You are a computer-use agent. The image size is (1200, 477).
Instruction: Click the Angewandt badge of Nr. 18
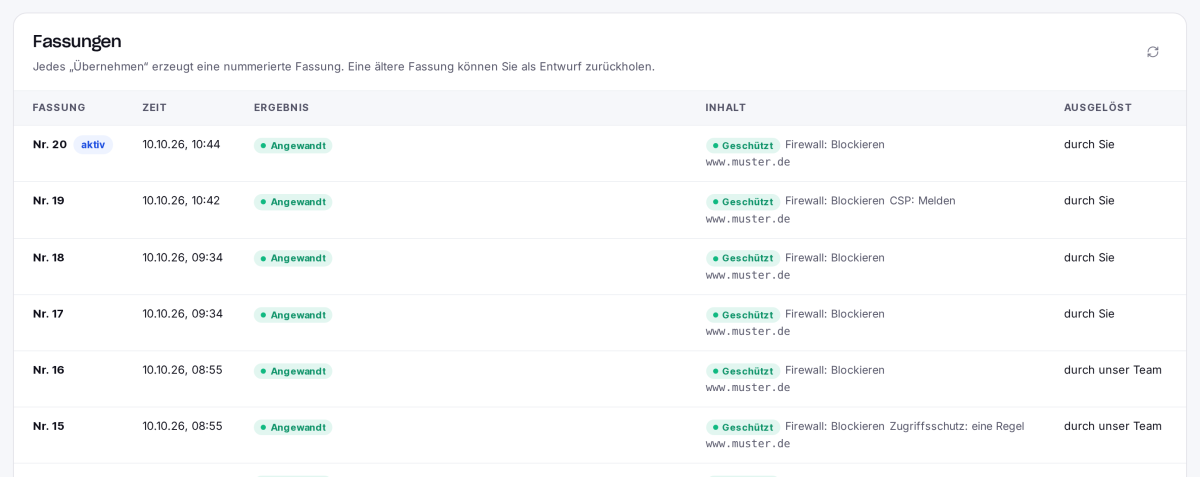(293, 258)
